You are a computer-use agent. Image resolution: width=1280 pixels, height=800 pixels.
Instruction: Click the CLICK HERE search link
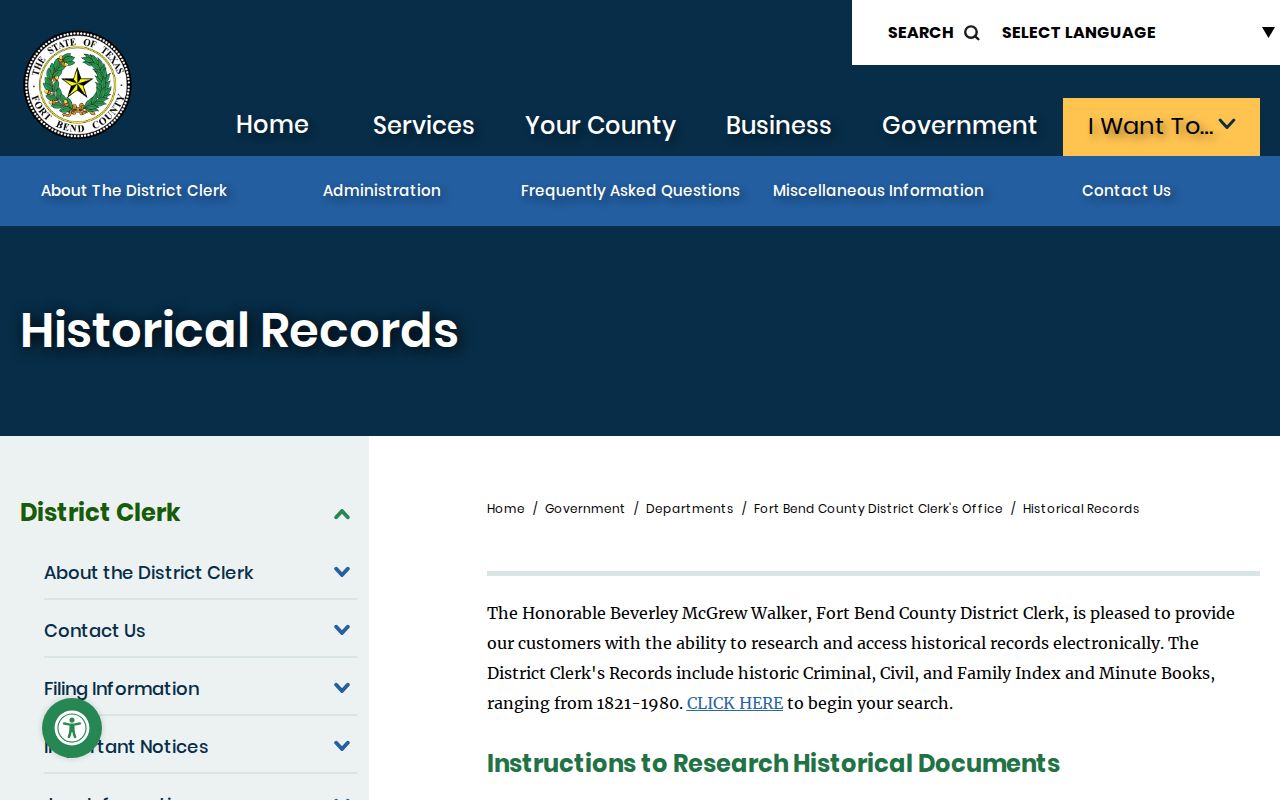pyautogui.click(x=735, y=703)
